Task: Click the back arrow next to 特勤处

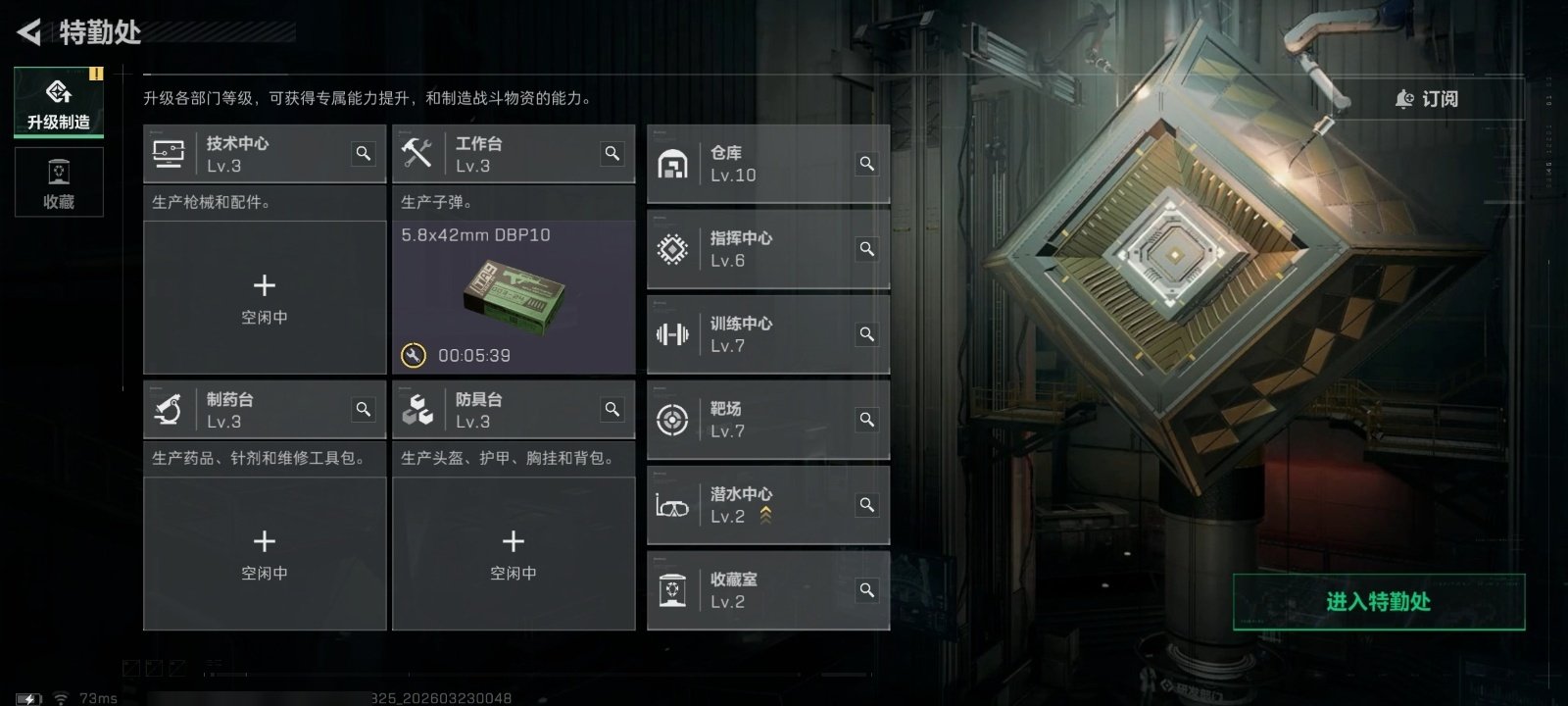Action: 29,32
